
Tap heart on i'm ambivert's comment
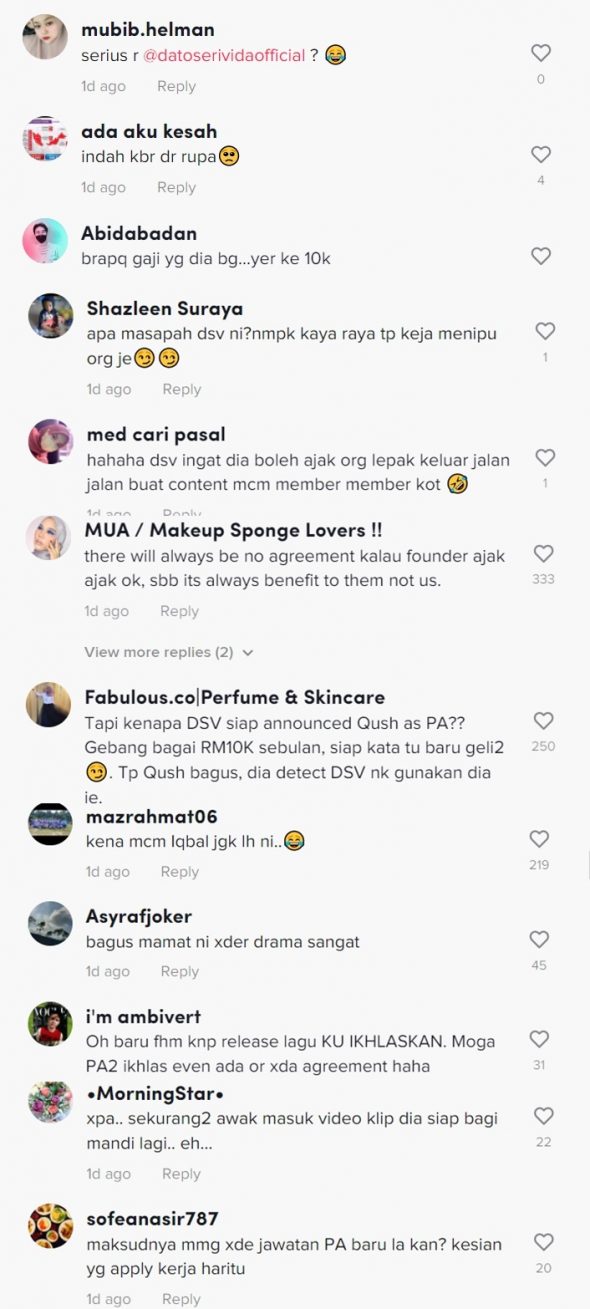(x=539, y=1039)
